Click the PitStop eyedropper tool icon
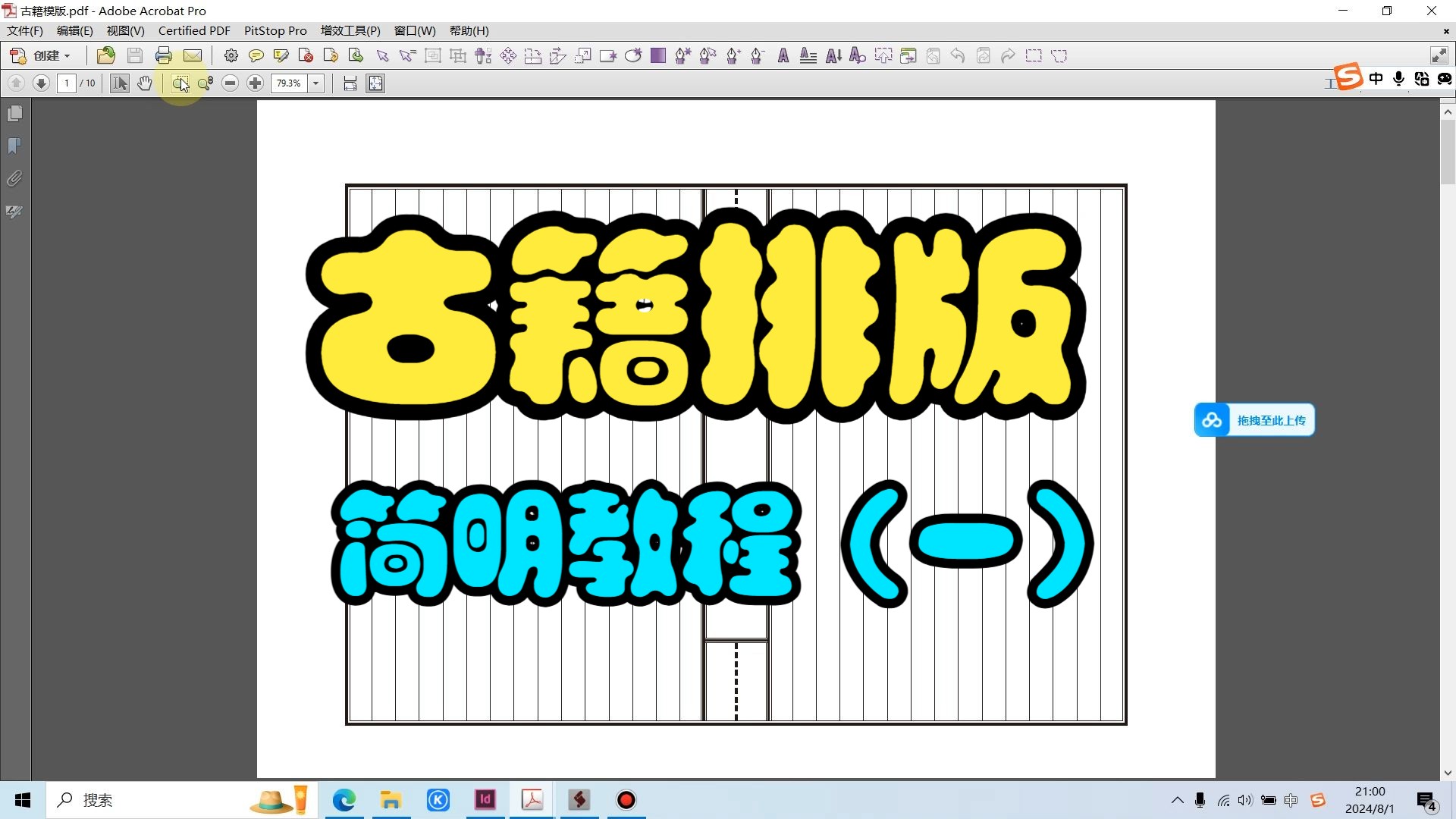This screenshot has width=1456, height=819. click(x=483, y=55)
